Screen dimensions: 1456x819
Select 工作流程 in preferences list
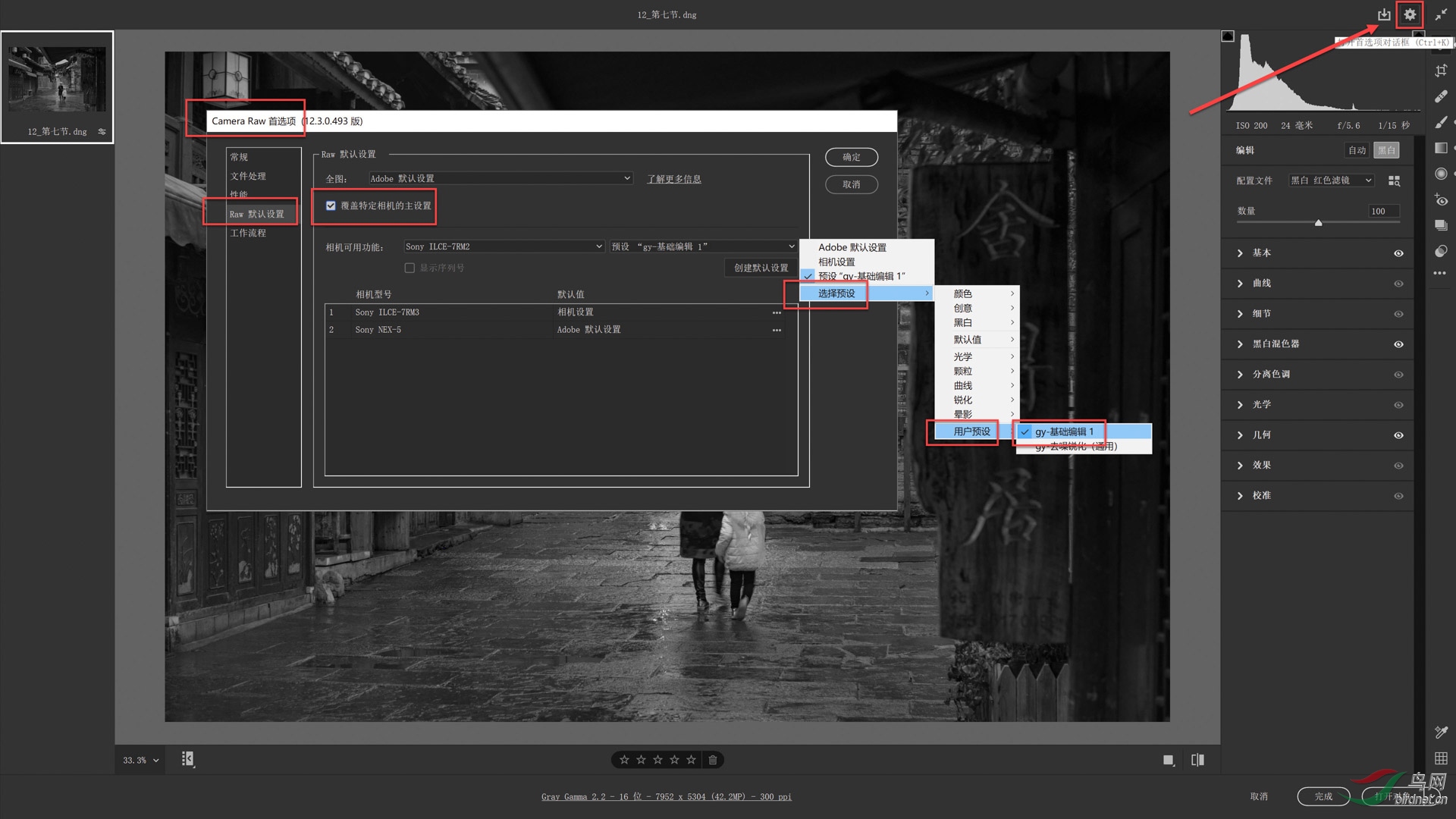click(x=248, y=233)
